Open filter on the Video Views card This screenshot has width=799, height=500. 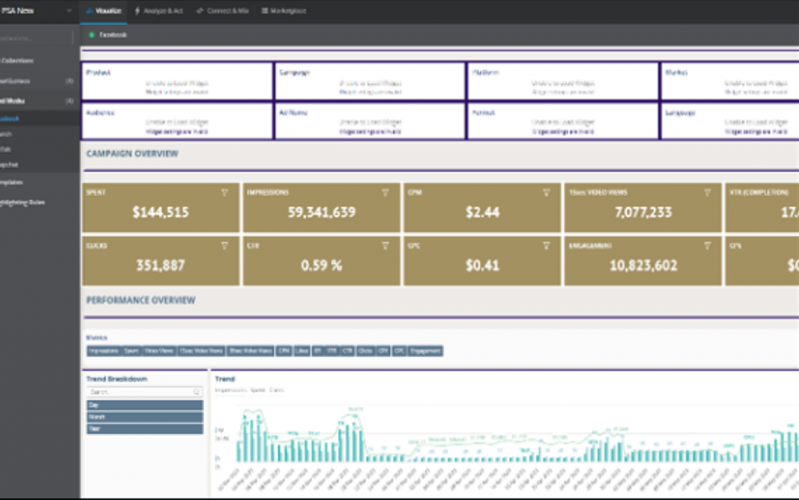709,192
